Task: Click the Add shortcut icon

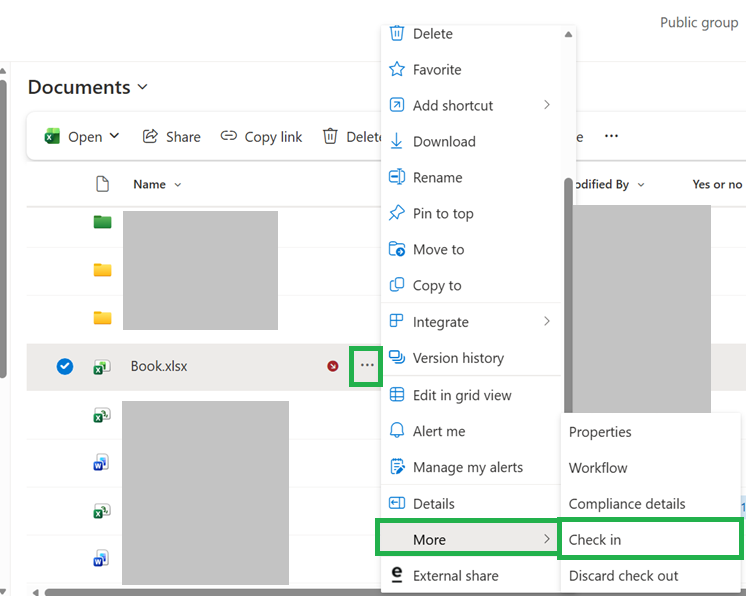Action: (x=397, y=105)
